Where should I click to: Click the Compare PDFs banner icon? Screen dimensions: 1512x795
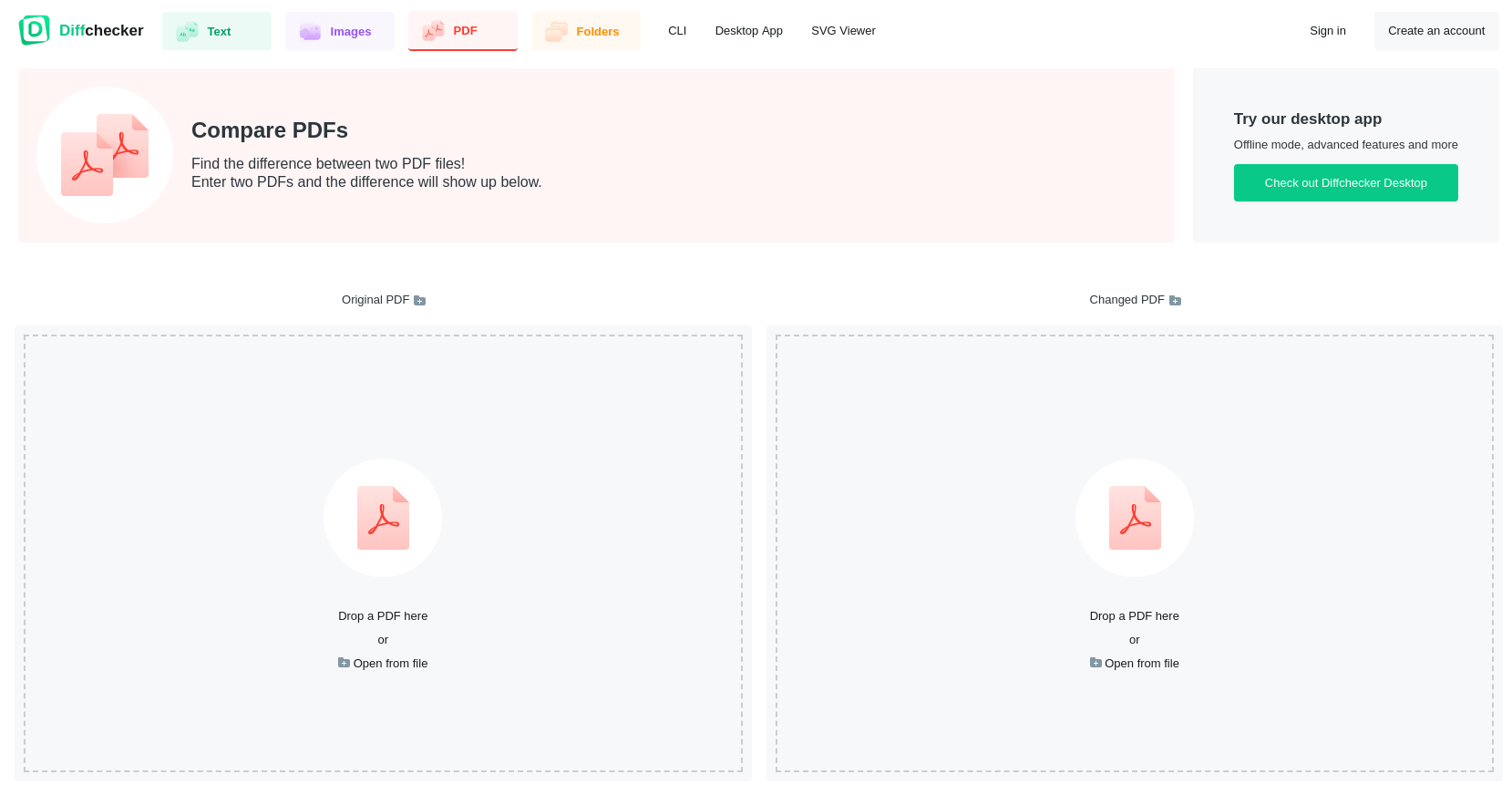coord(105,155)
